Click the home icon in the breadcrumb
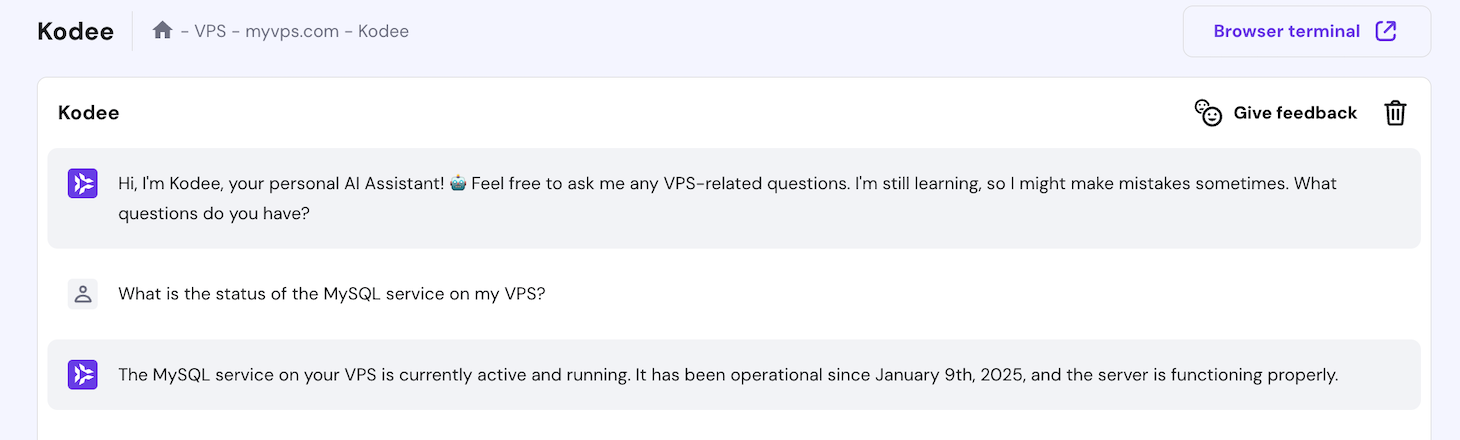The image size is (1460, 440). pyautogui.click(x=162, y=31)
